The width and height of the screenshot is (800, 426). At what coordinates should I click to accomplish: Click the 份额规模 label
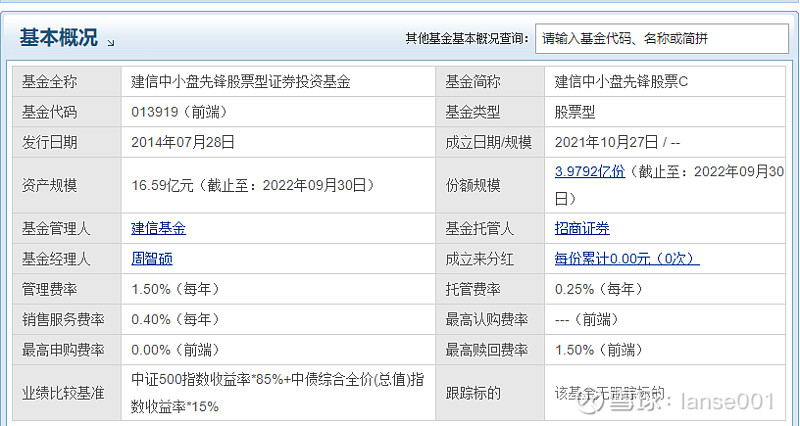[x=472, y=185]
